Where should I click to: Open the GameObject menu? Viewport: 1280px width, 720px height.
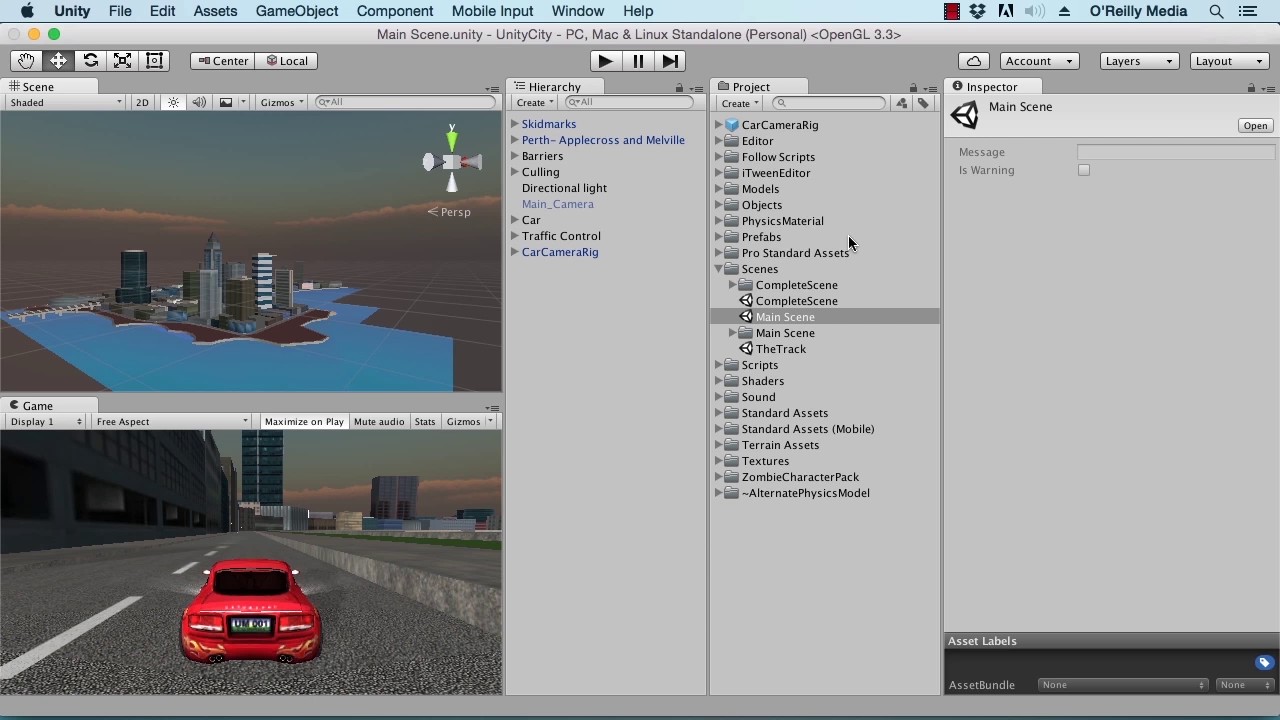(297, 11)
